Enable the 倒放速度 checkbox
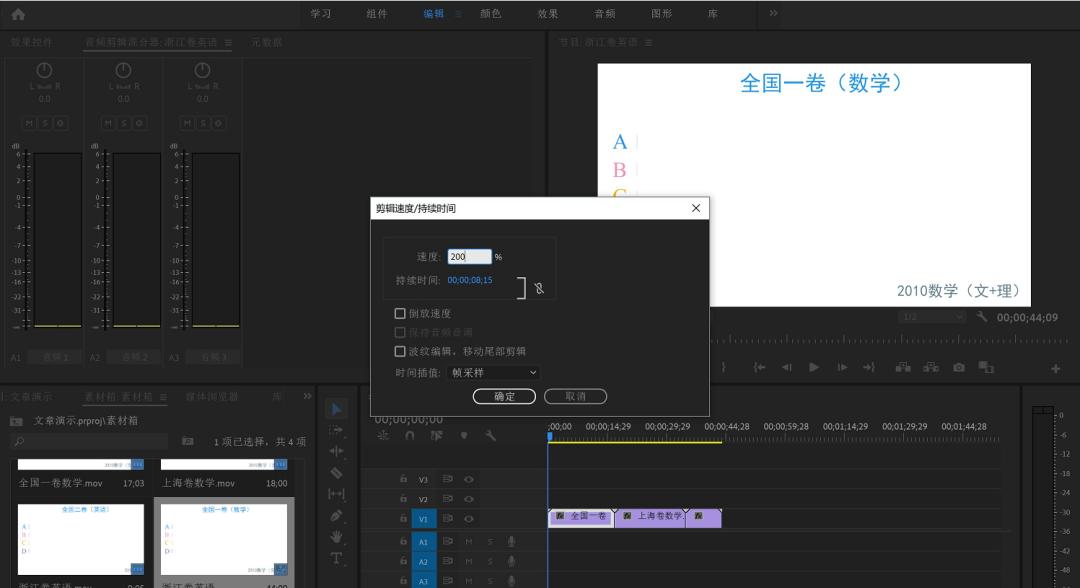1080x588 pixels. 400,313
